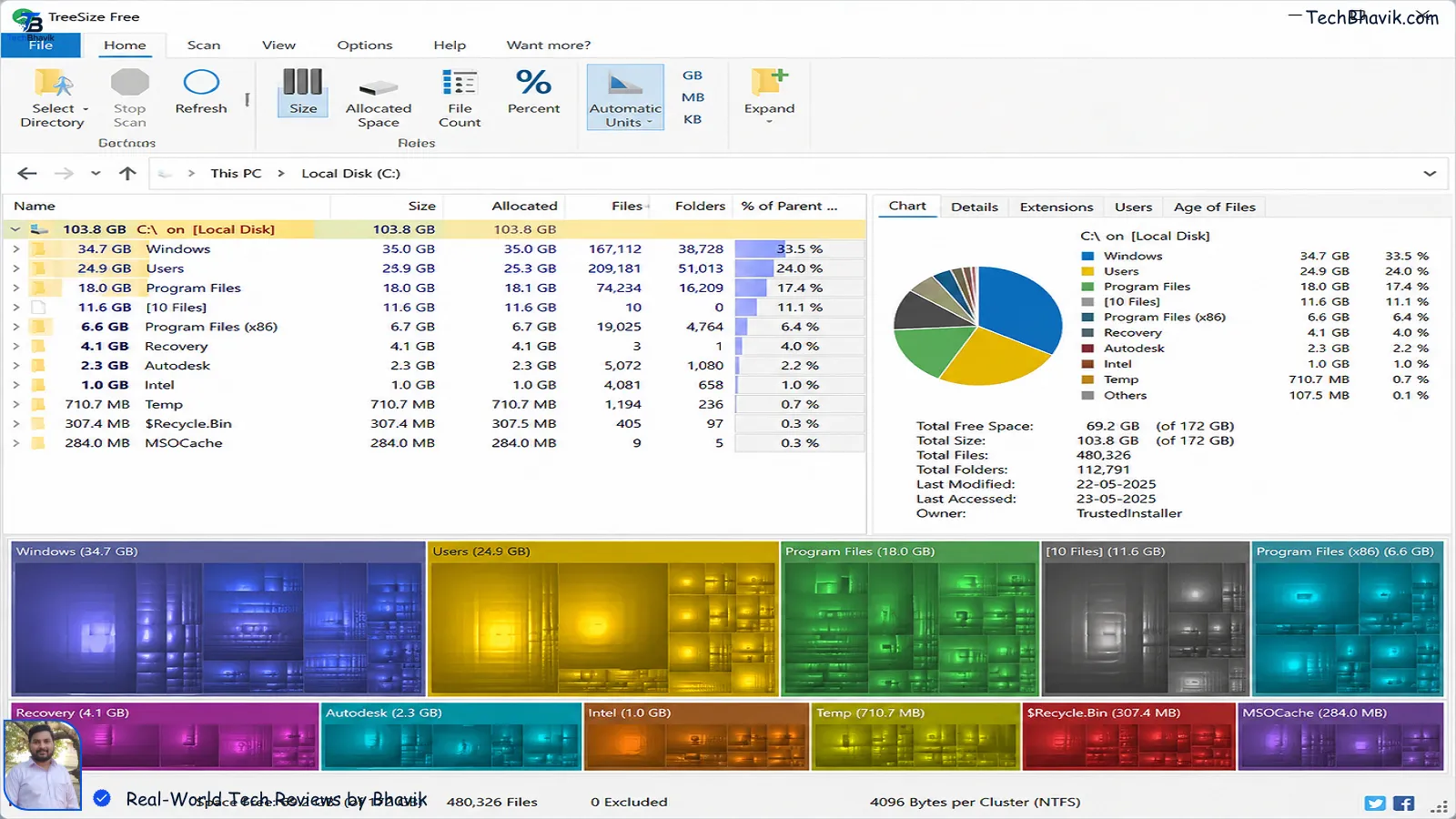The width and height of the screenshot is (1456, 819).
Task: Collapse the C:\ root node
Action: (15, 229)
